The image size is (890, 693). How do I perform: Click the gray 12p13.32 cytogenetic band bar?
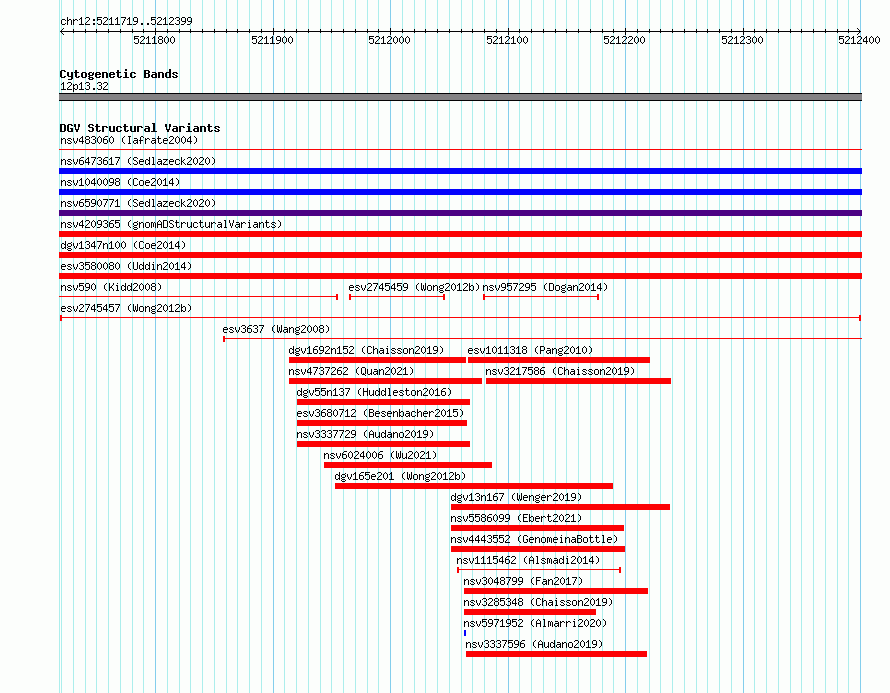click(x=460, y=97)
